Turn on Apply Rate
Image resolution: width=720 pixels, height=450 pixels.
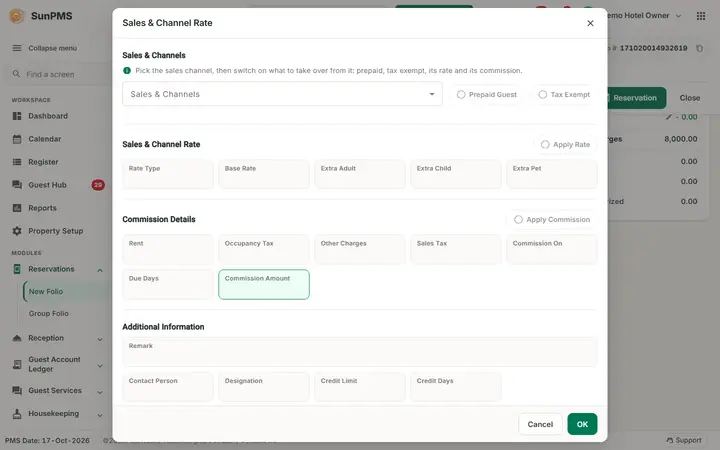coord(565,145)
